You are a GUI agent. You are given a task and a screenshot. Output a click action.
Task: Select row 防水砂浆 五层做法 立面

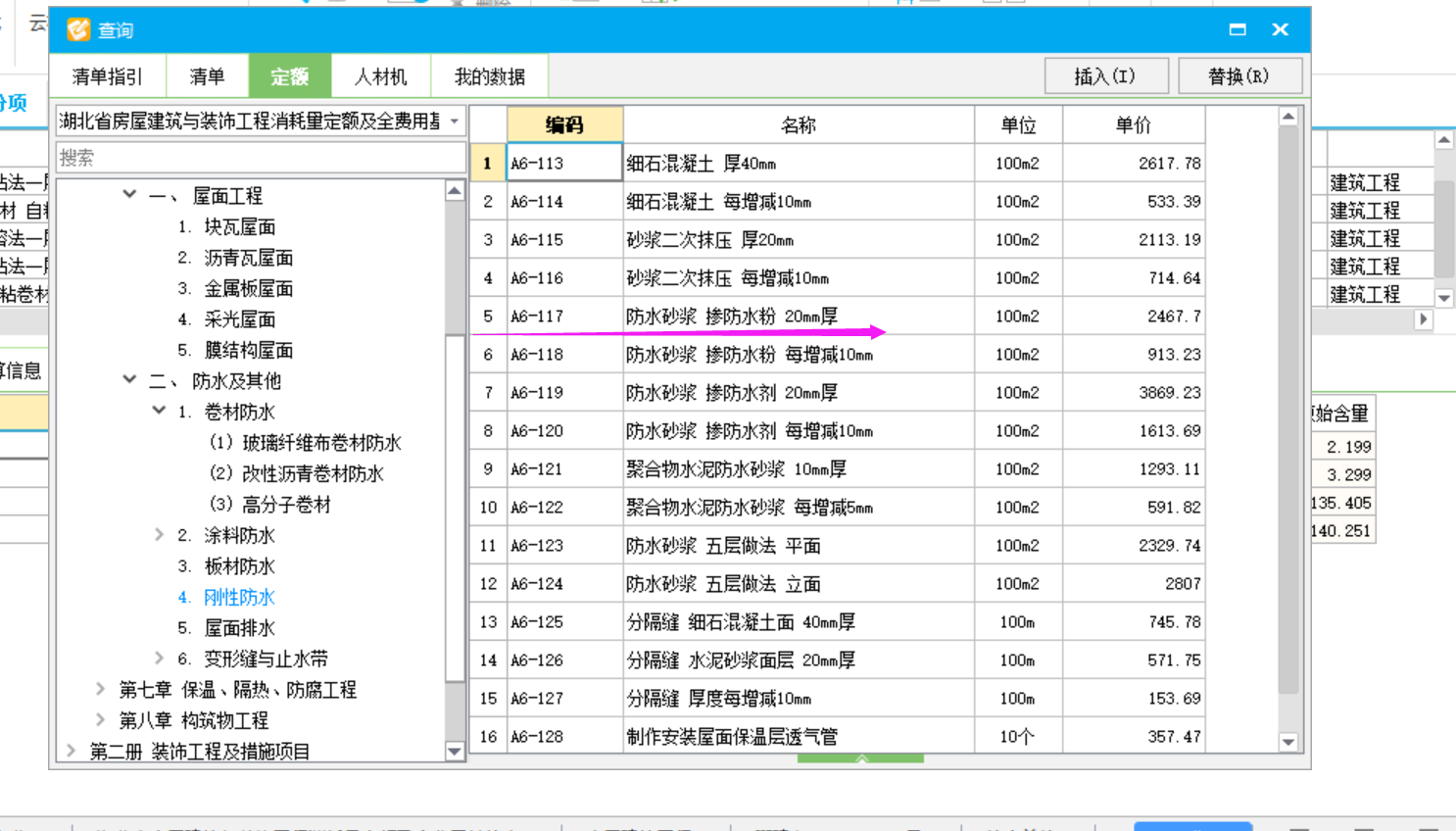838,583
